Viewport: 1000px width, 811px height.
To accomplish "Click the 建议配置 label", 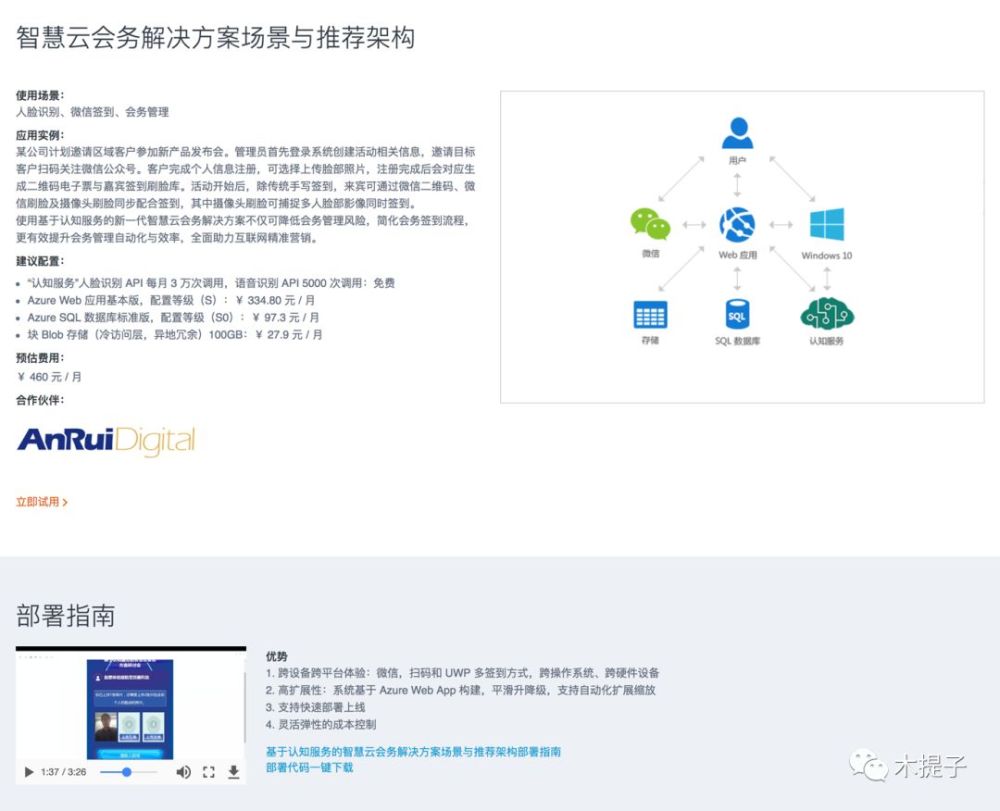I will click(40, 261).
